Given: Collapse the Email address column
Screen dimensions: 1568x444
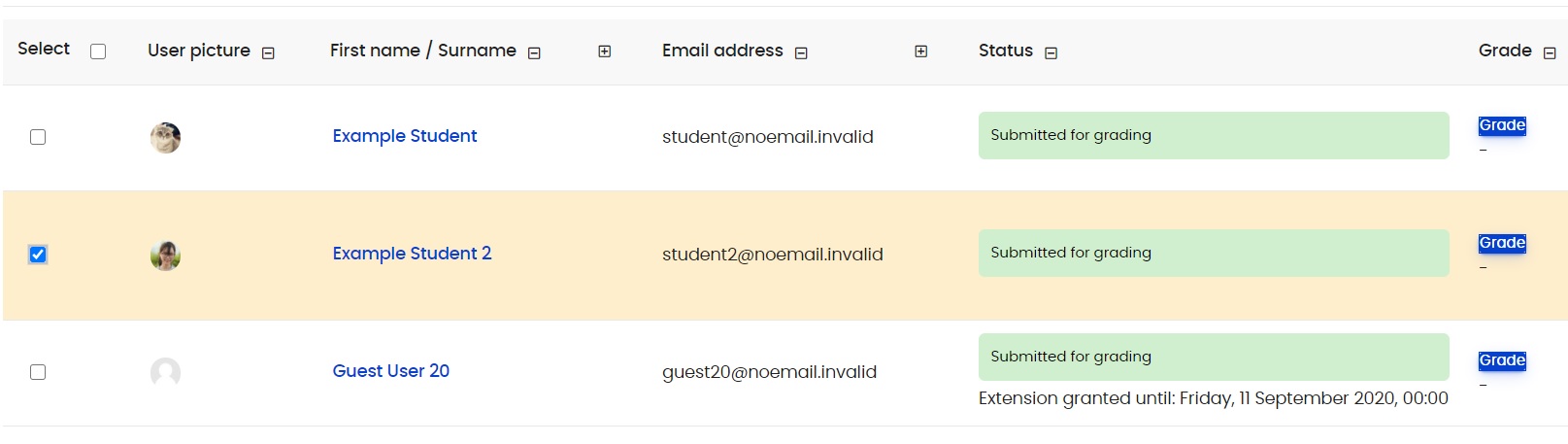Looking at the screenshot, I should [801, 53].
